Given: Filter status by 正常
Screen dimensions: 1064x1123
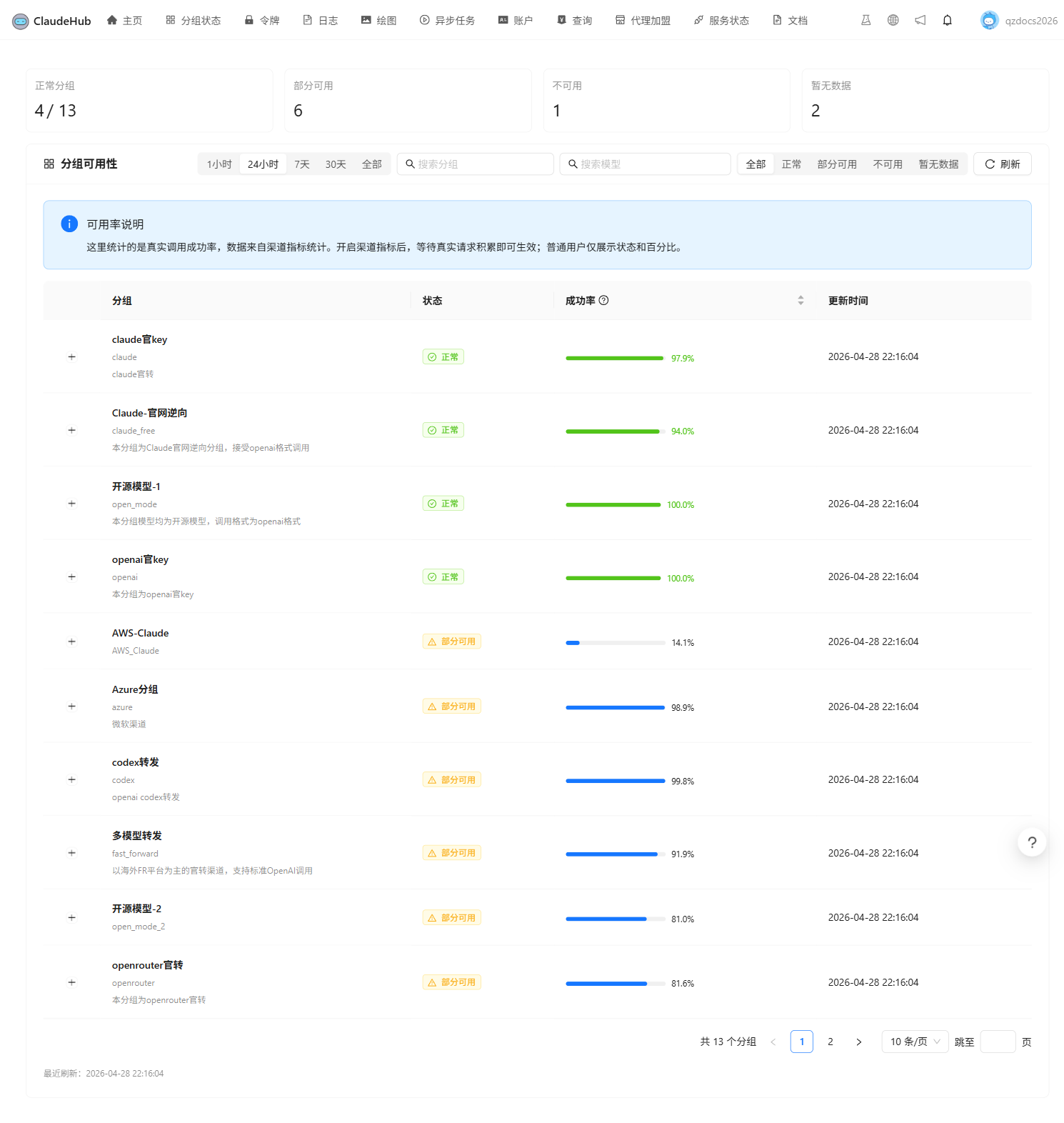Looking at the screenshot, I should pos(791,164).
